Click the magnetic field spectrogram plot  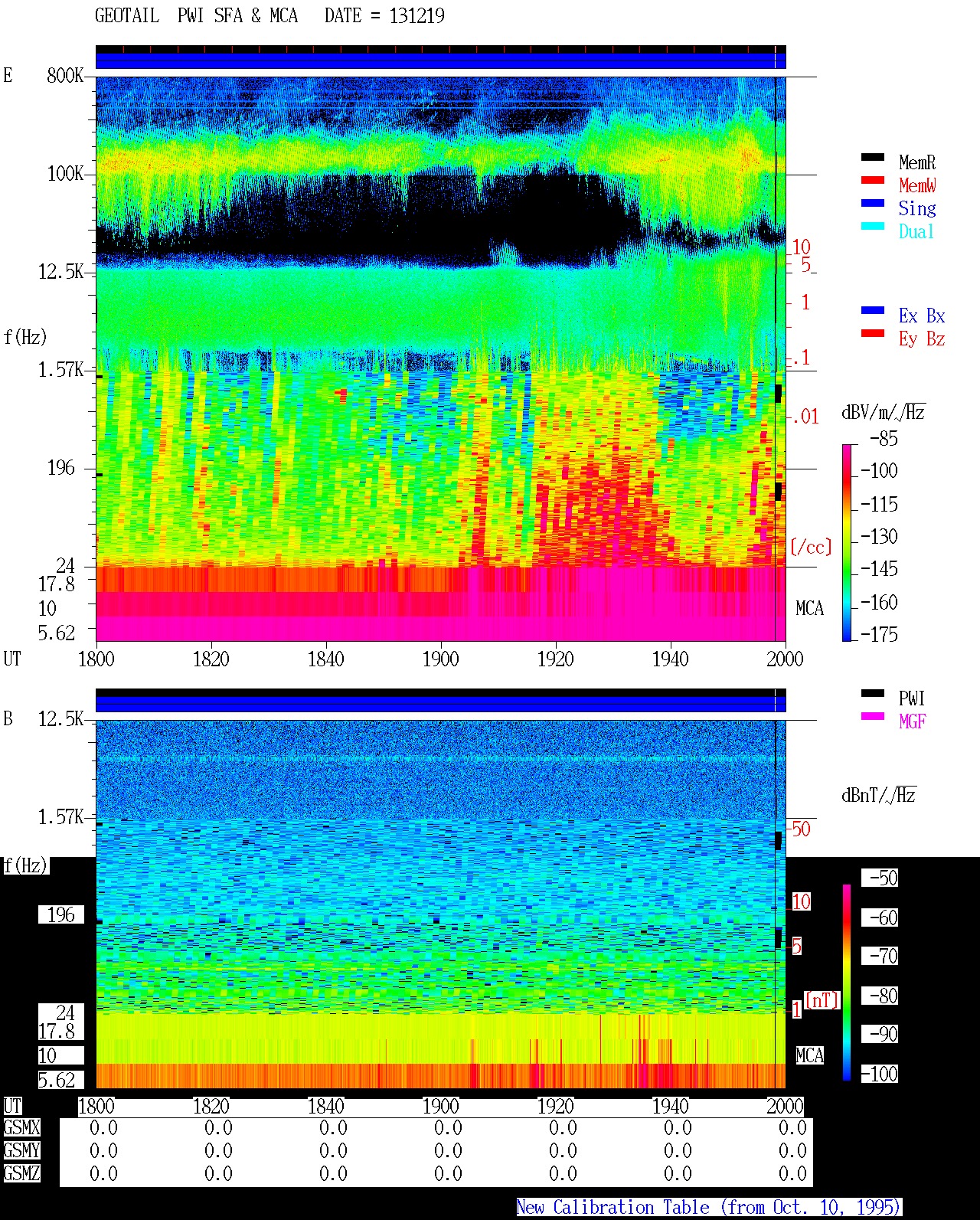click(x=440, y=904)
